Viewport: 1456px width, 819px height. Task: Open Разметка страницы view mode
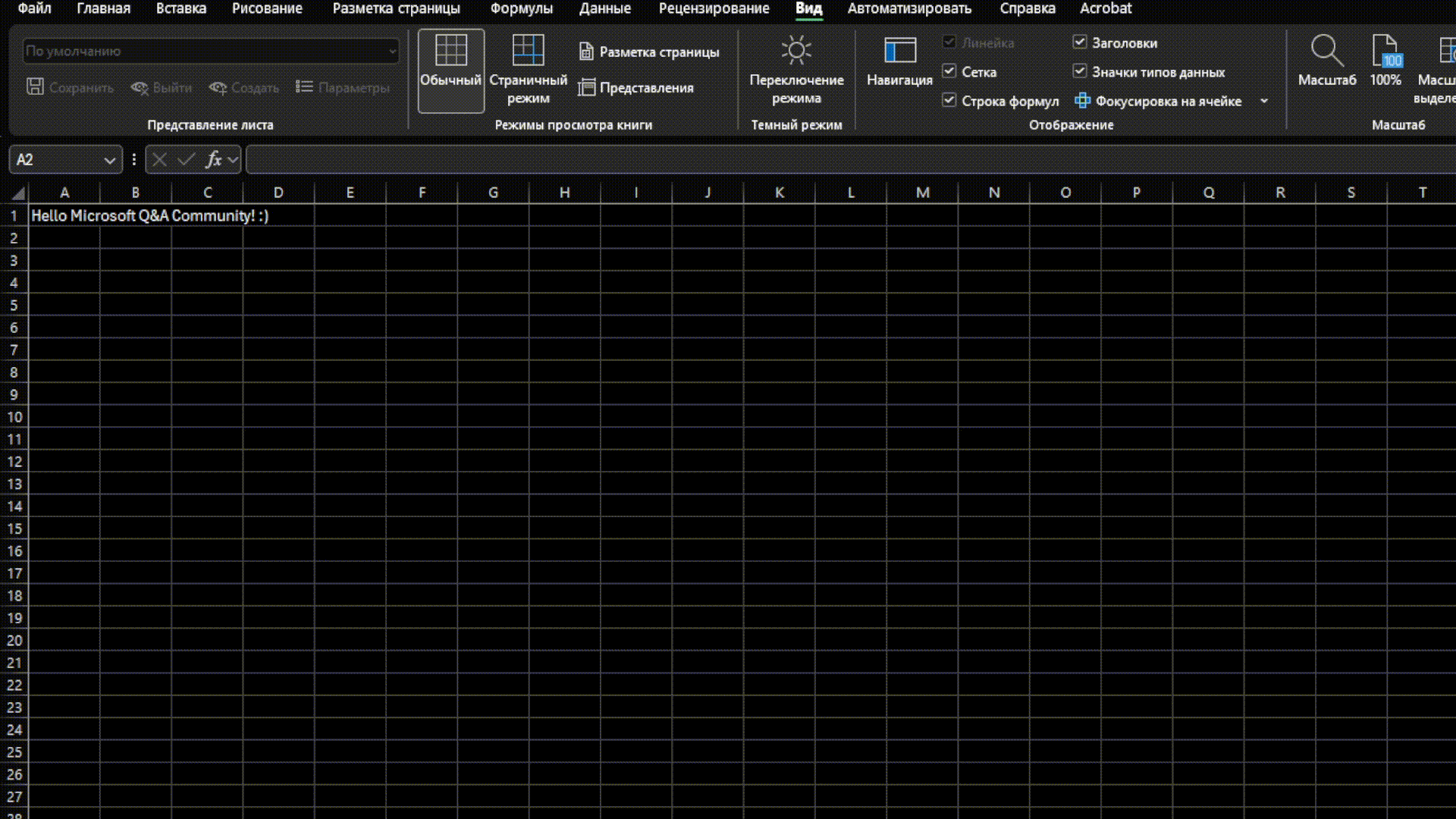648,52
